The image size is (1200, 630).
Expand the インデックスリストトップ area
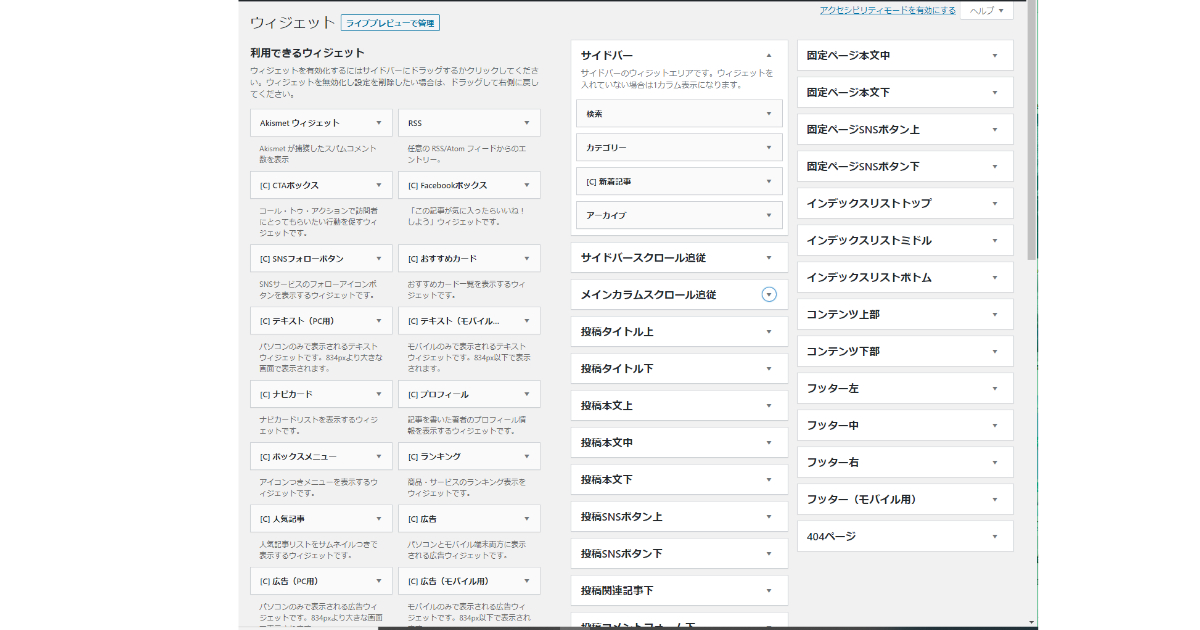coord(994,204)
